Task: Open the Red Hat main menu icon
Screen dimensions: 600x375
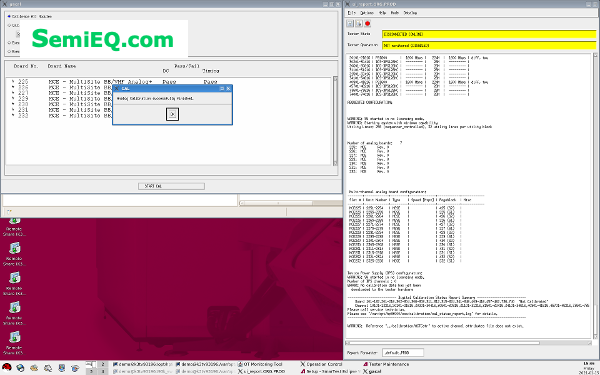Action: point(7,368)
